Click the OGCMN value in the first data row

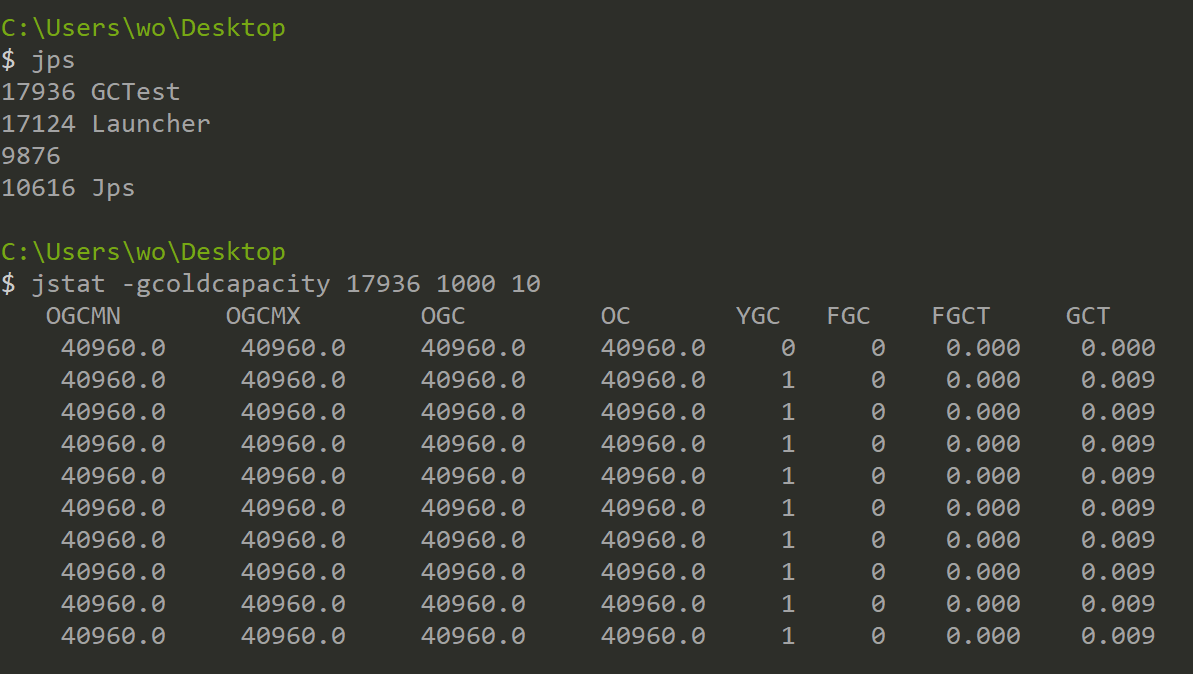click(x=113, y=348)
